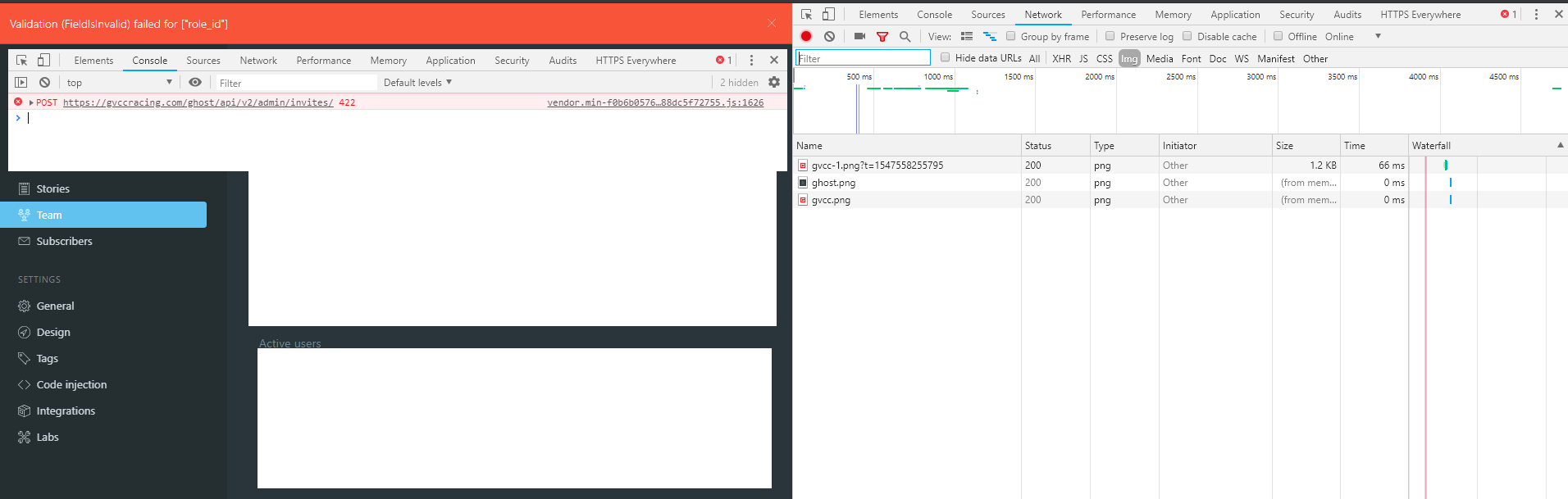Click the Subscribers envelope icon

click(24, 241)
